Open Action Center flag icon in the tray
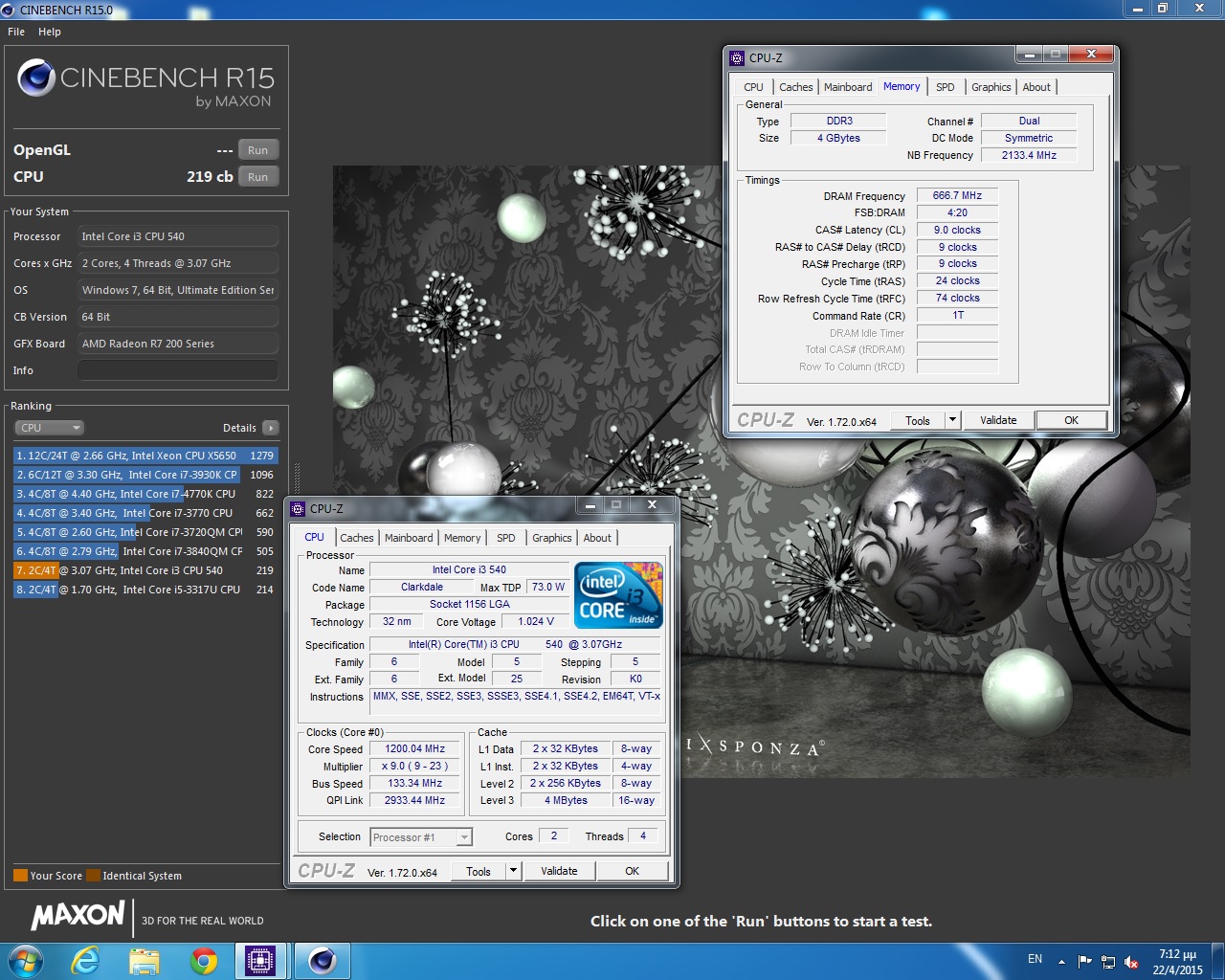Image resolution: width=1225 pixels, height=980 pixels. tap(1084, 962)
